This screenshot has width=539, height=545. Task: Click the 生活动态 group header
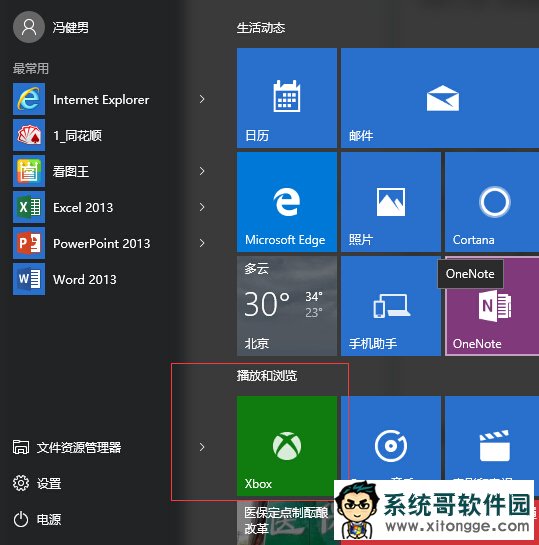point(261,28)
